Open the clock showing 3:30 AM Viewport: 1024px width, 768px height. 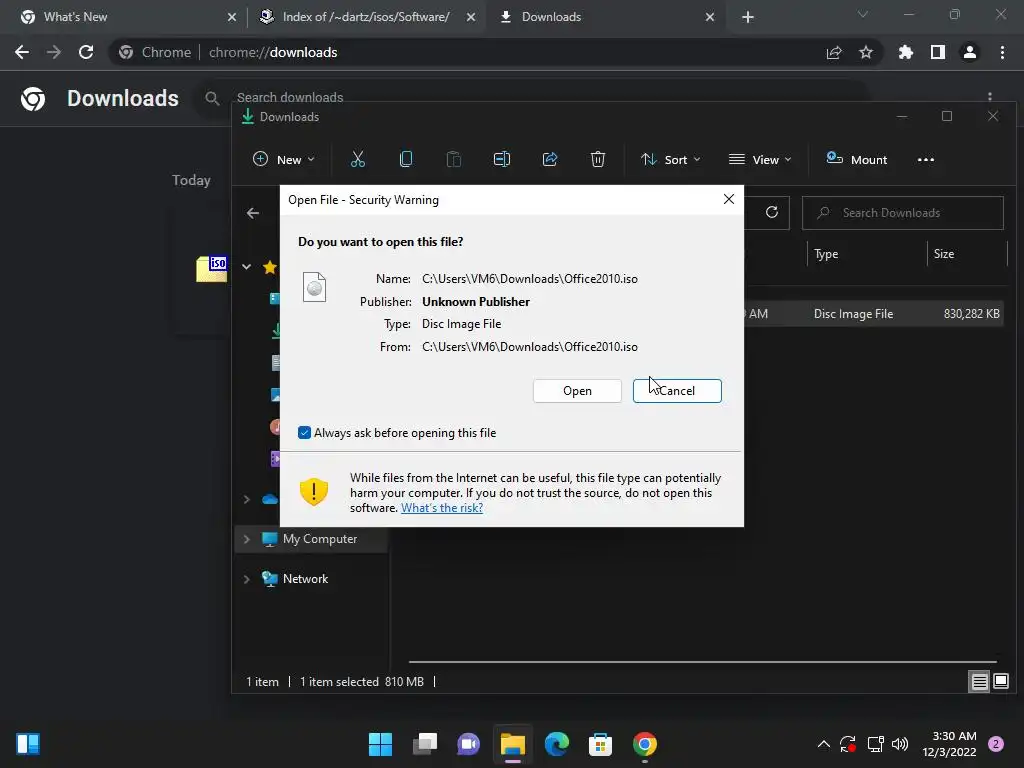pyautogui.click(x=949, y=744)
